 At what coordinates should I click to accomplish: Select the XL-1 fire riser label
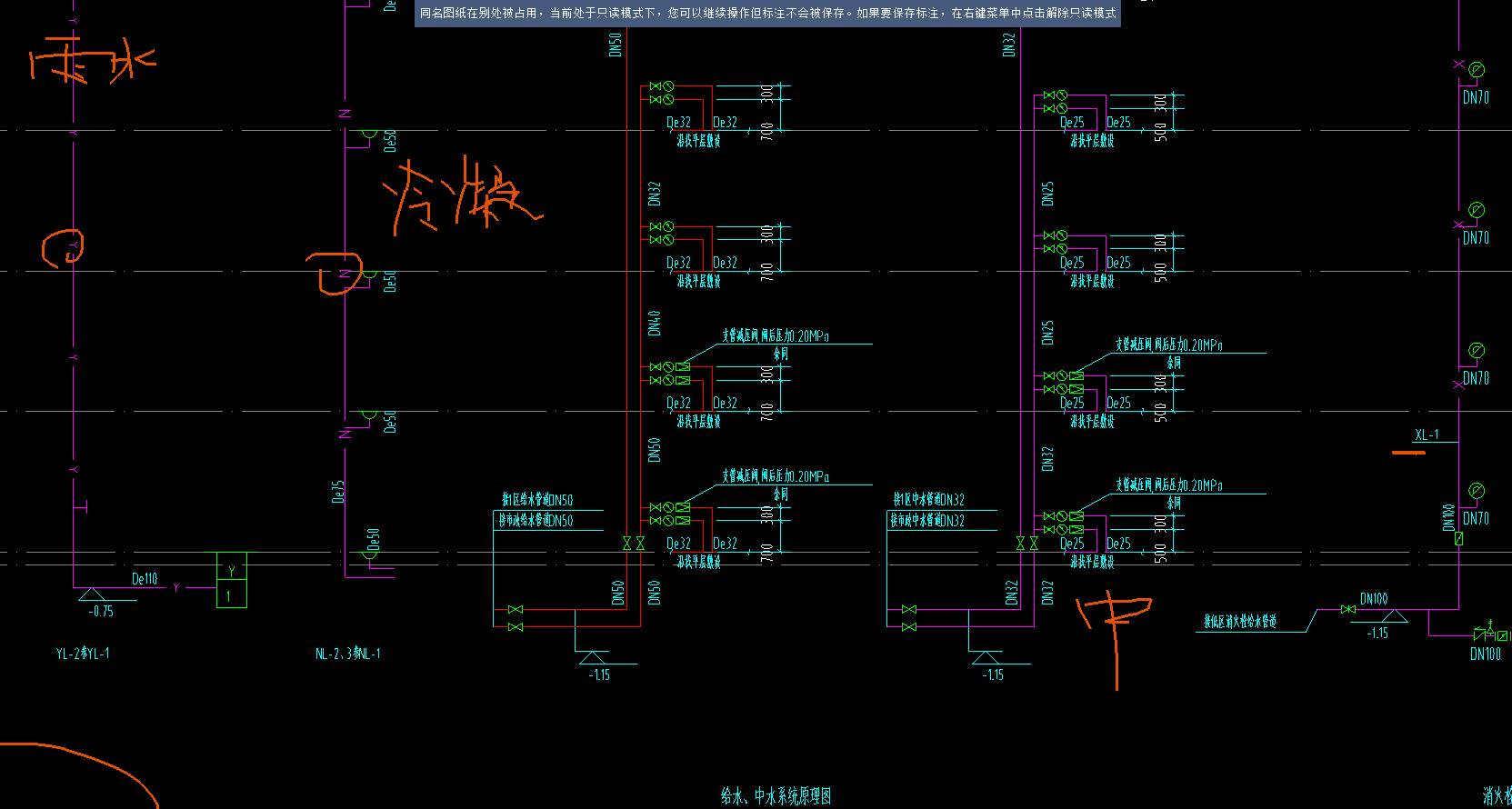click(x=1427, y=435)
